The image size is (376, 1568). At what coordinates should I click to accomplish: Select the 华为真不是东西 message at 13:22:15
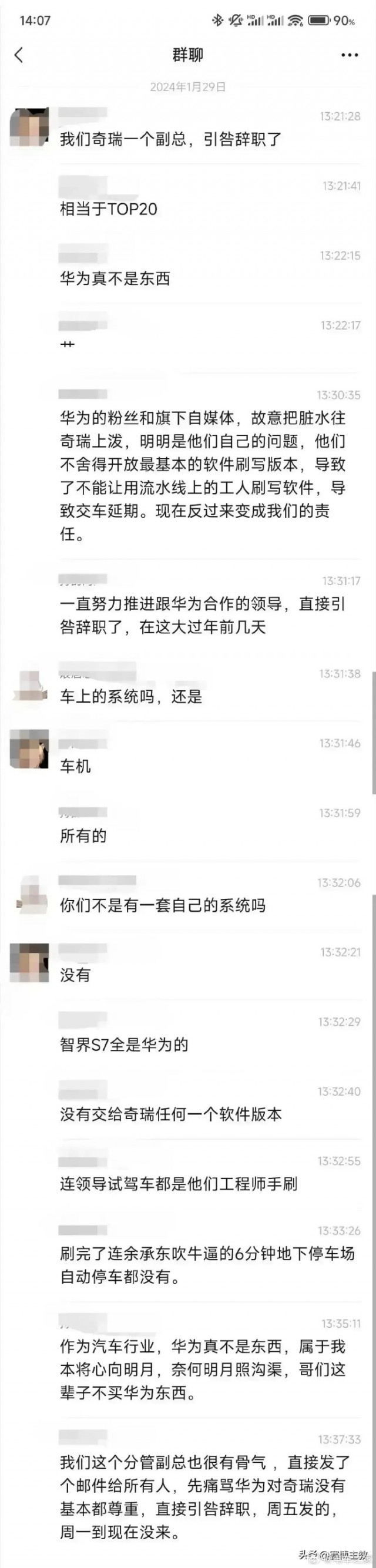pos(115,279)
